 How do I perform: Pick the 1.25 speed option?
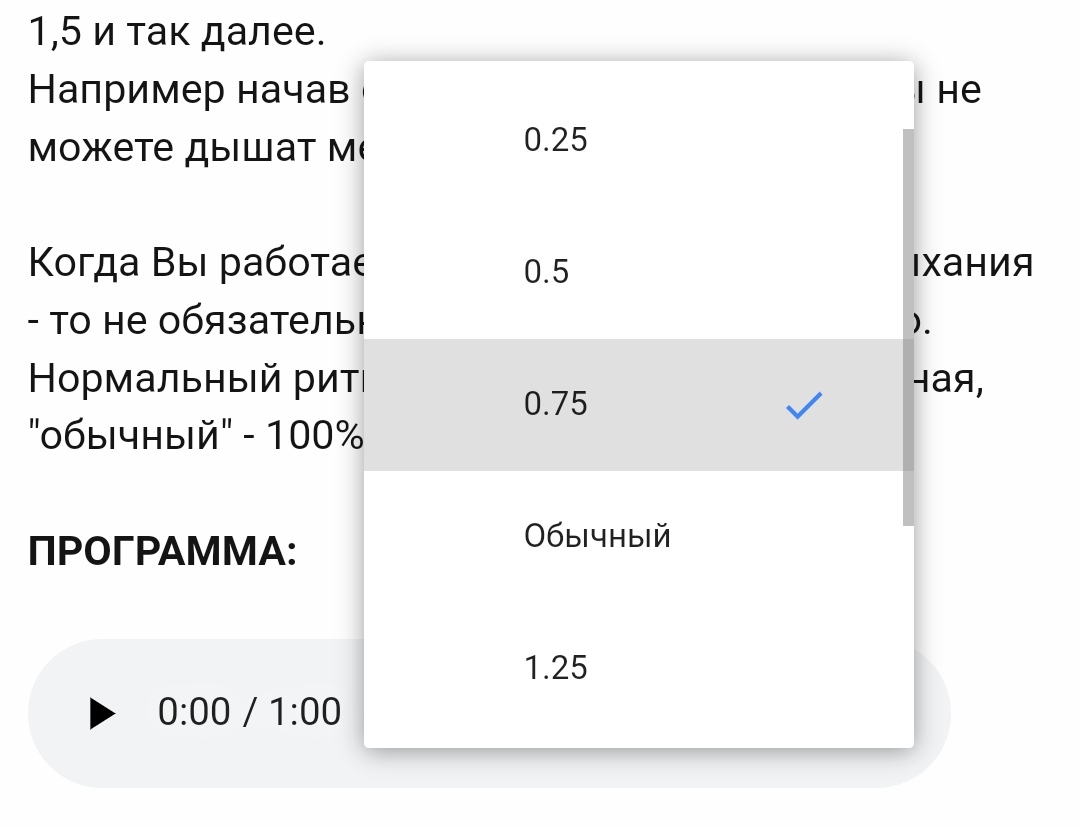[556, 668]
